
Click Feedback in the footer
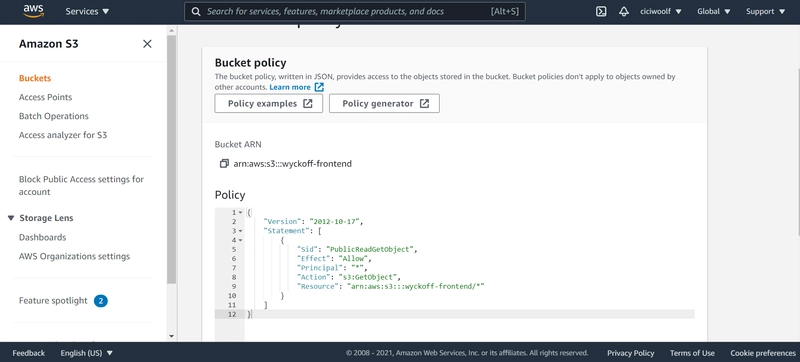[x=29, y=353]
